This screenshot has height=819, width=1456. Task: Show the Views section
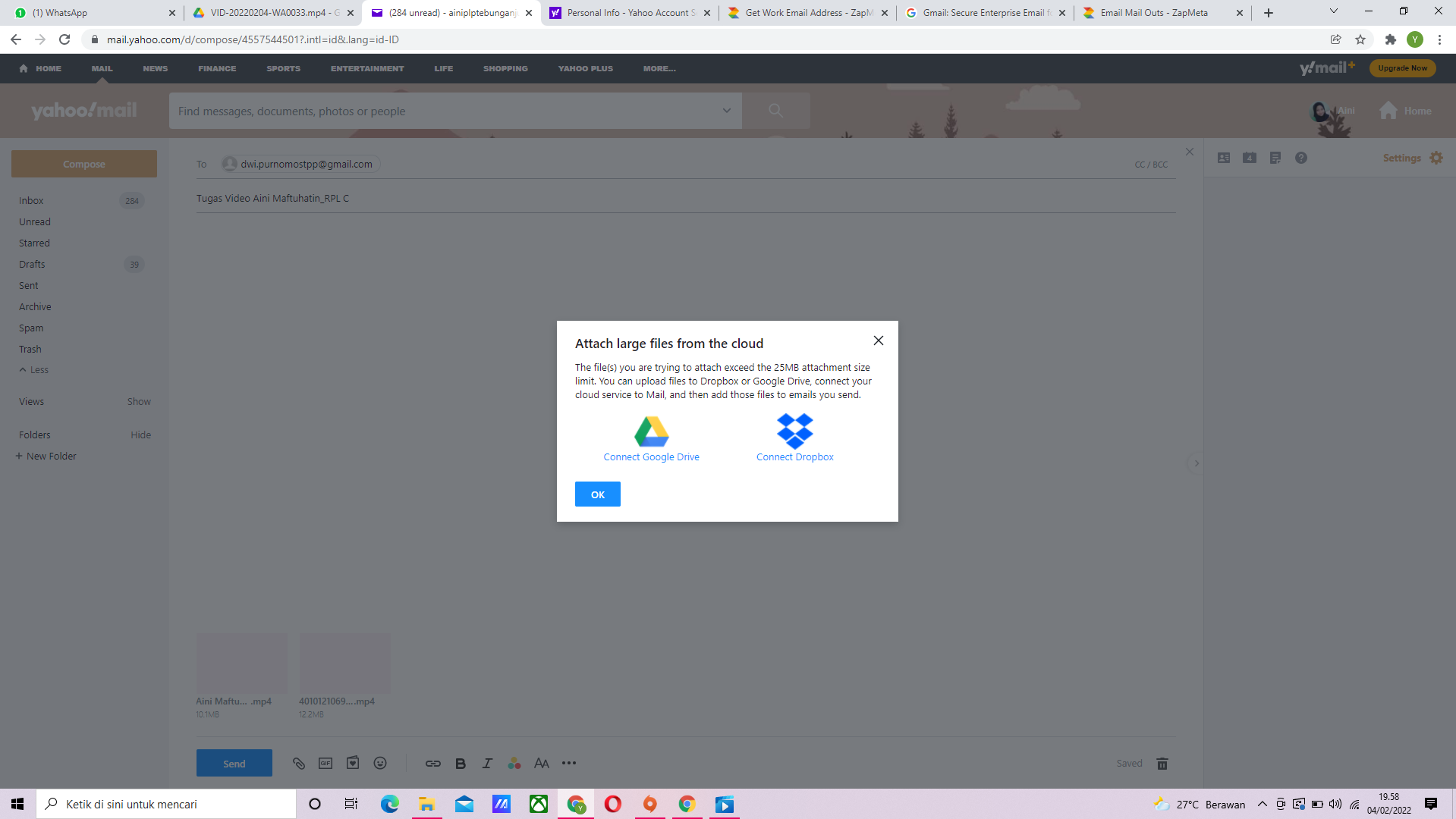(139, 402)
